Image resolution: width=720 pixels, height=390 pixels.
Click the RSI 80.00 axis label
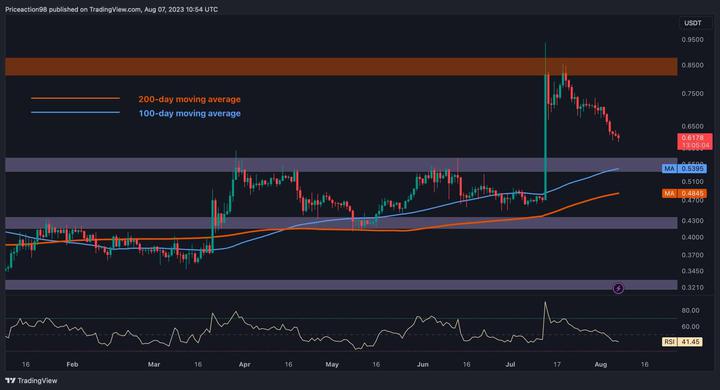[x=691, y=311]
